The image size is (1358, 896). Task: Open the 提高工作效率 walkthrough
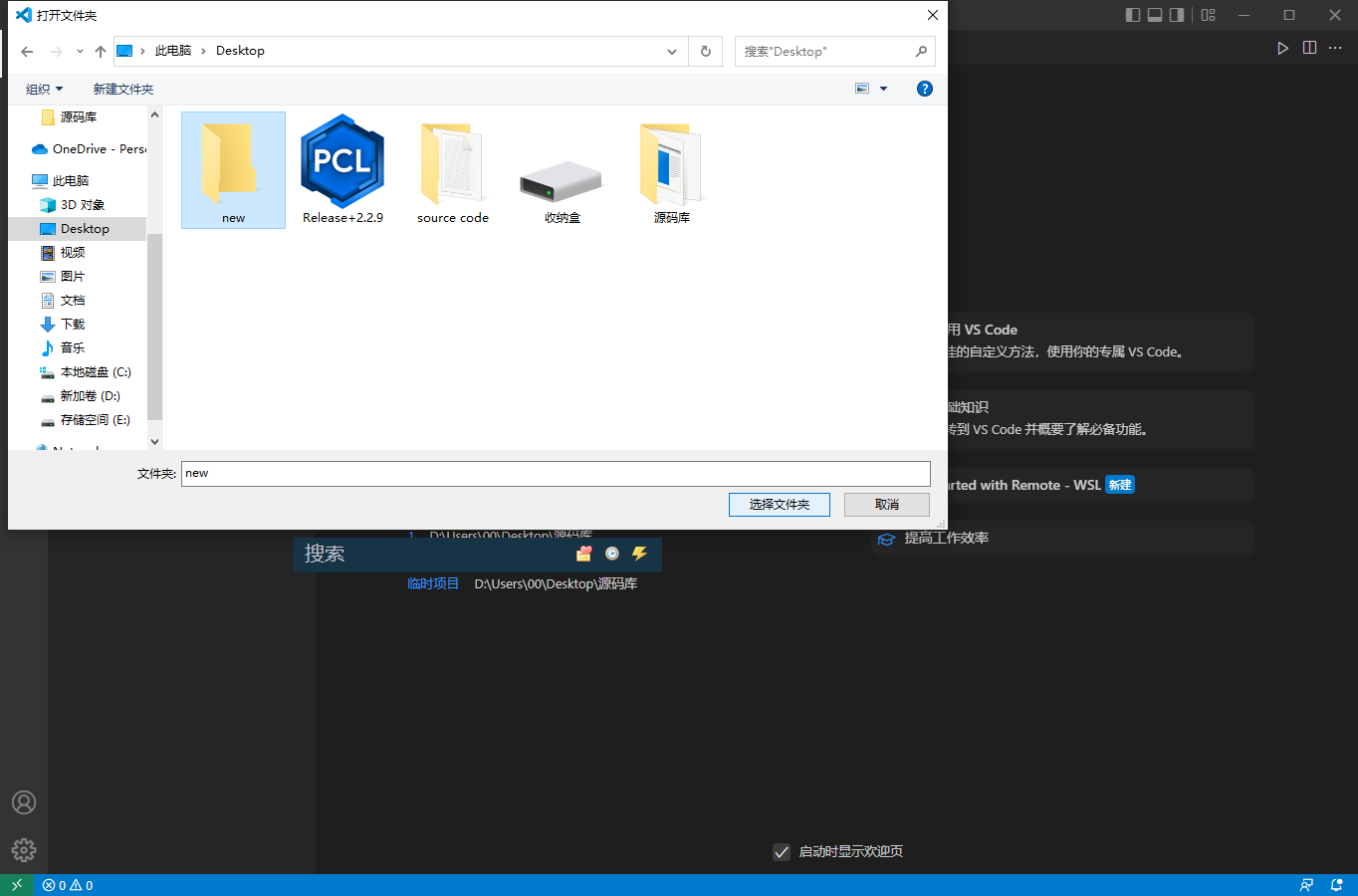click(x=1061, y=539)
